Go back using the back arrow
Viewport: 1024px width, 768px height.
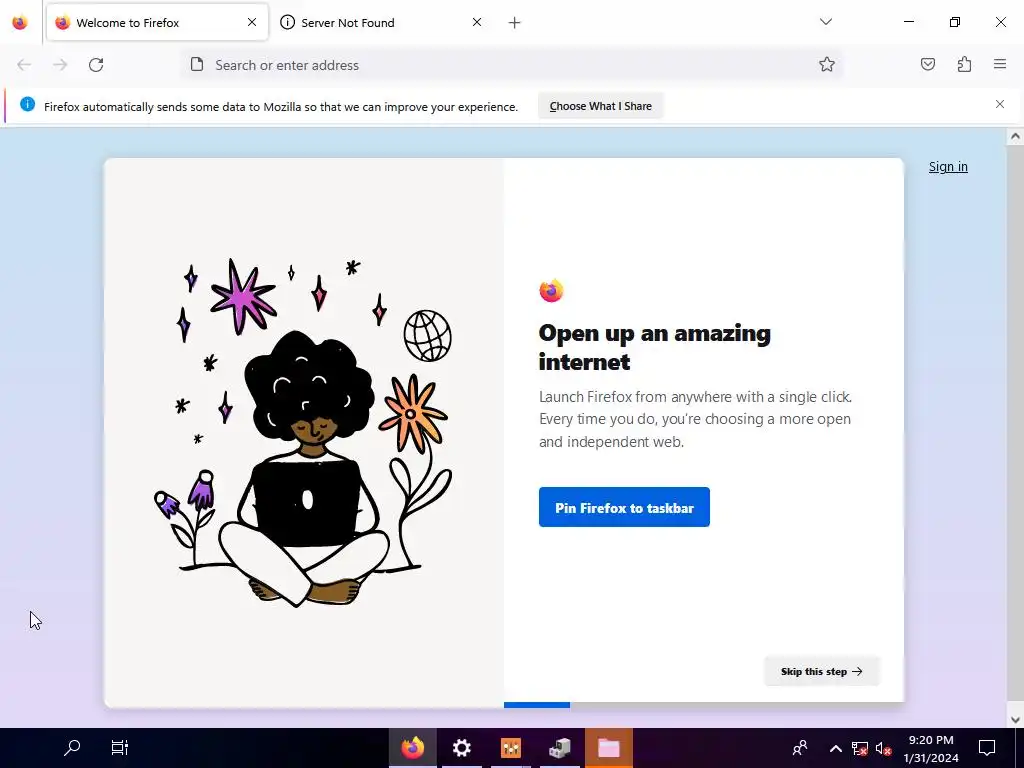[24, 65]
